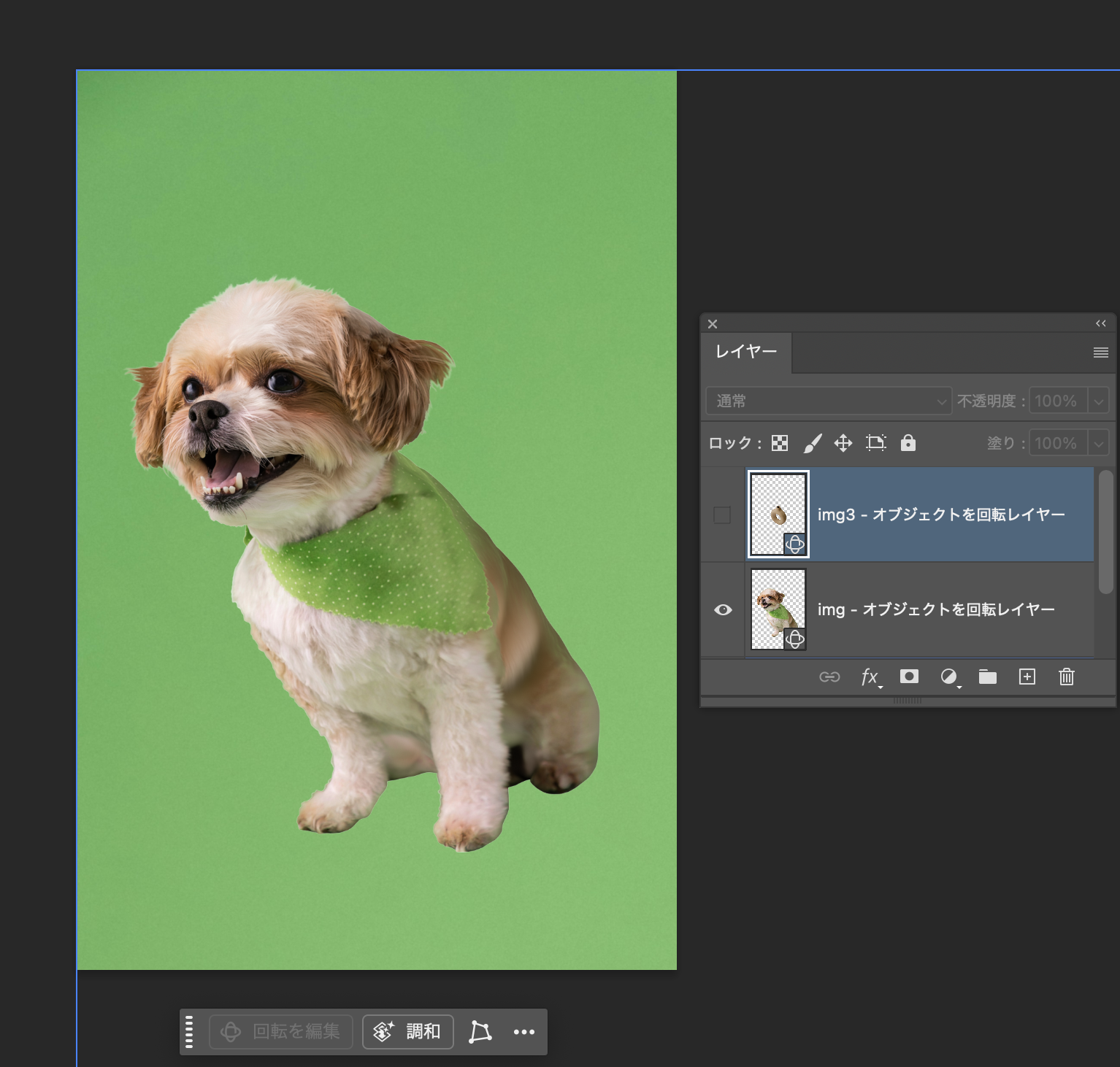The image size is (1120, 1067).
Task: Lock transparent pixels icon
Action: click(780, 443)
